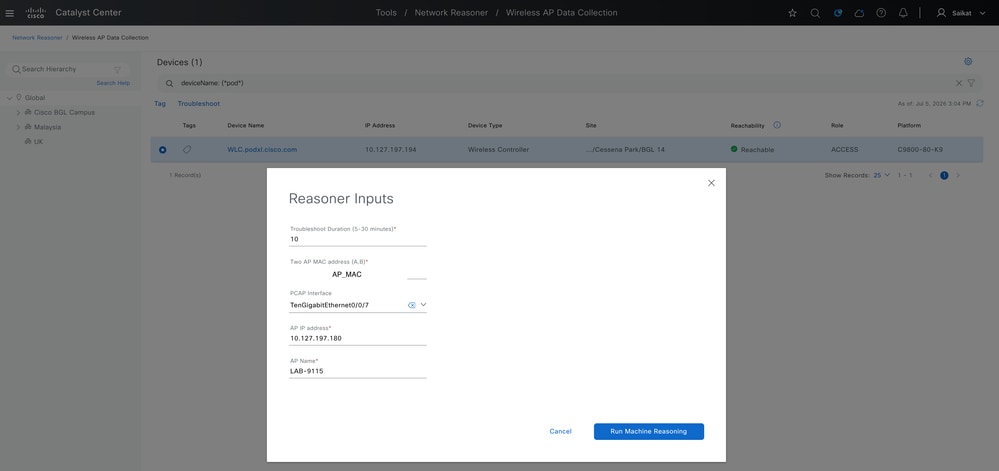The width and height of the screenshot is (999, 471).
Task: Add page to favorites with star icon
Action: (x=793, y=13)
